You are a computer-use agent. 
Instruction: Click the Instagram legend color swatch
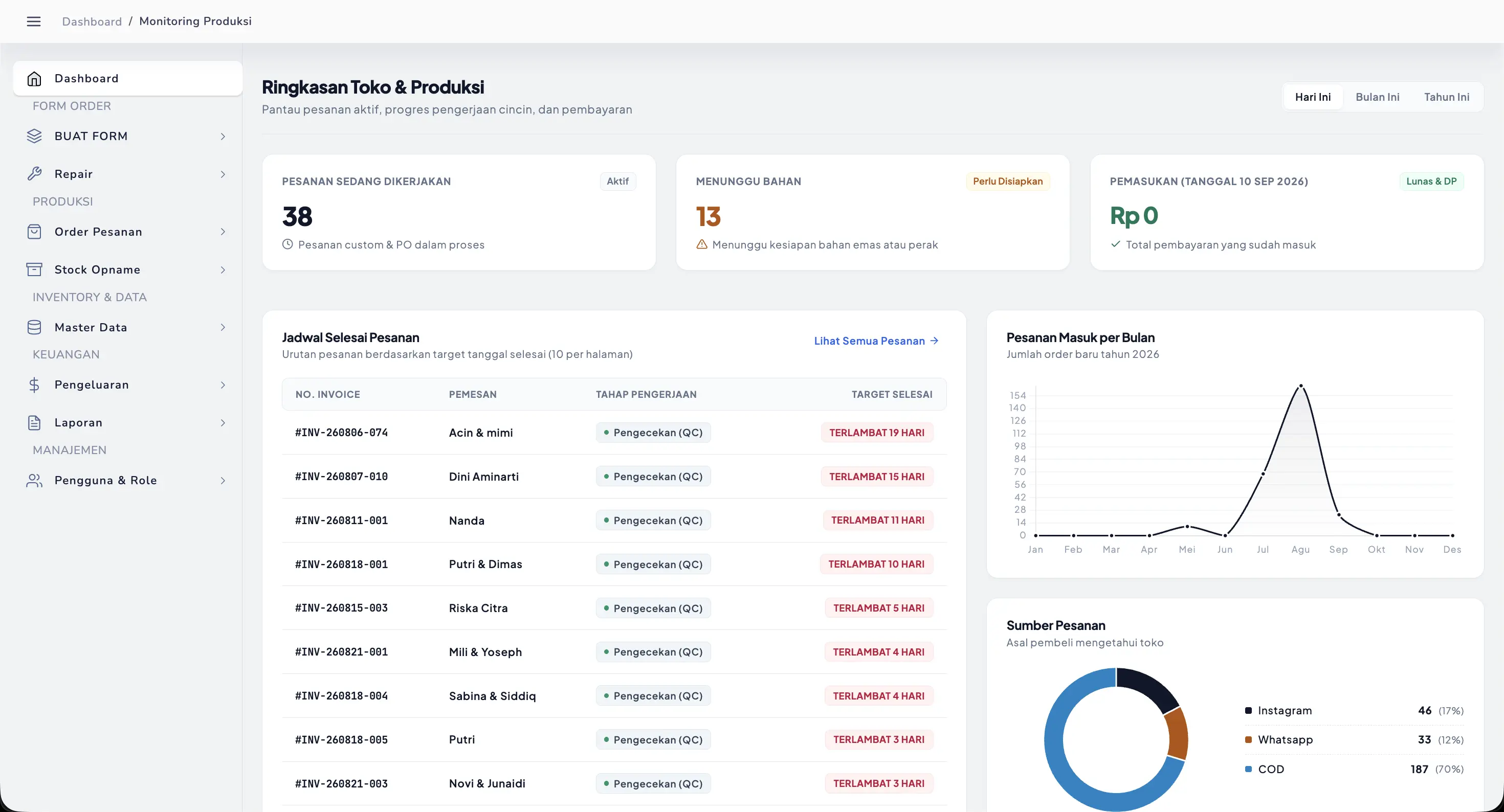click(1248, 710)
